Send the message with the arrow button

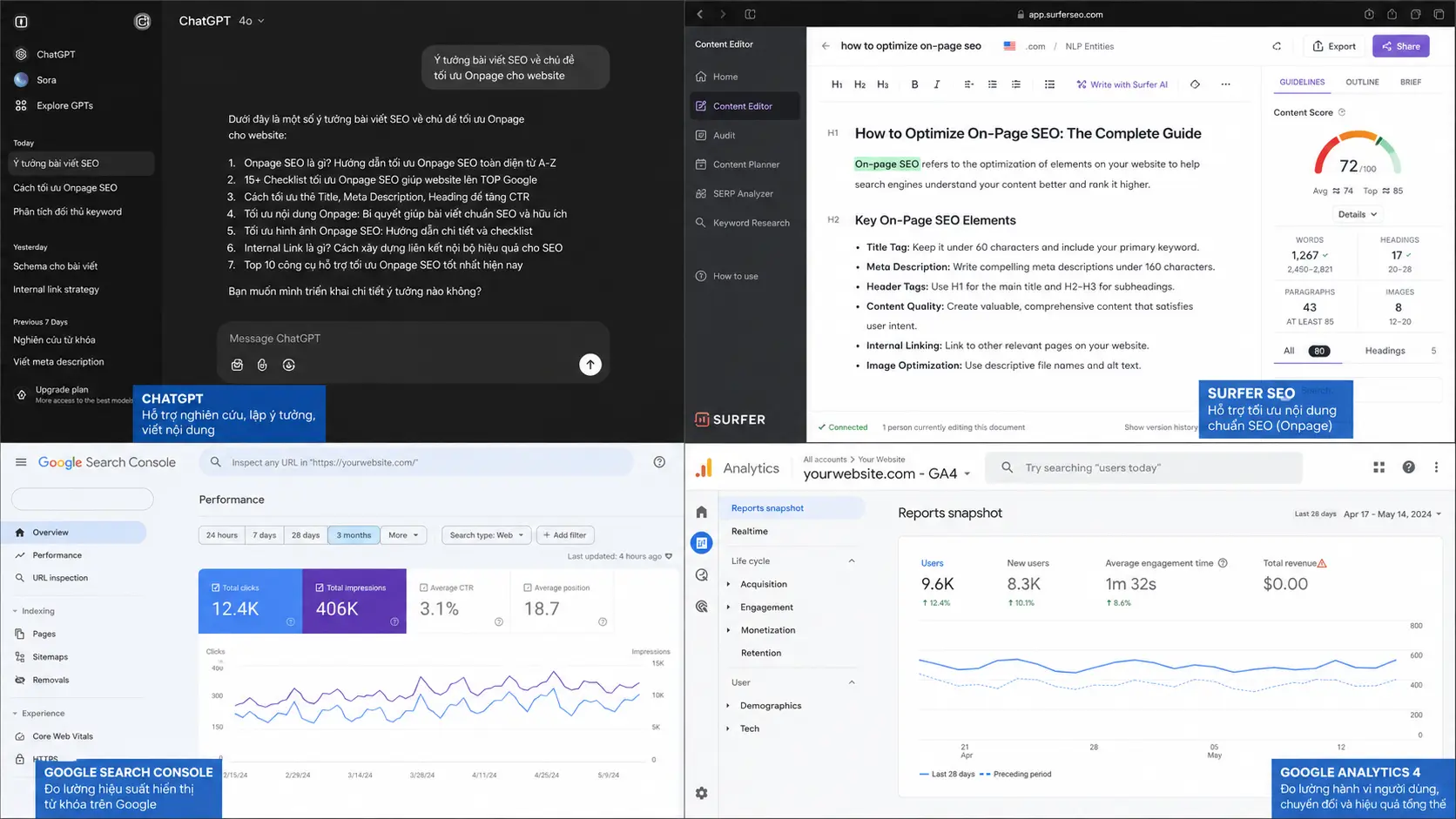[590, 365]
